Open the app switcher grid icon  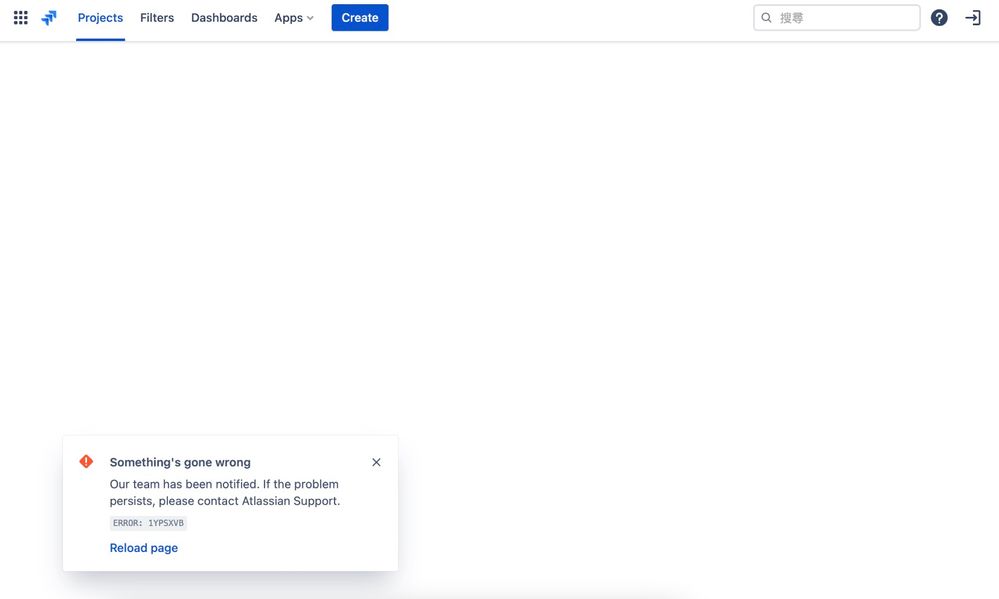(x=20, y=18)
